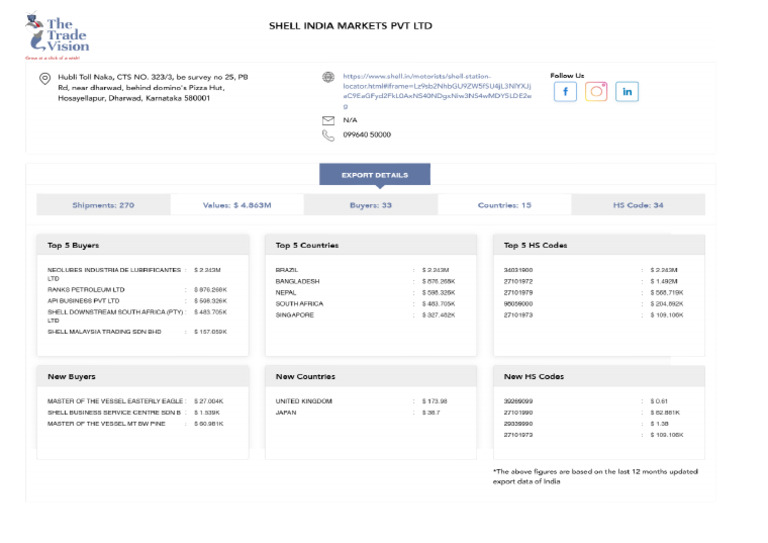768x543 pixels.
Task: Click the NEPAL country row
Action: point(365,293)
